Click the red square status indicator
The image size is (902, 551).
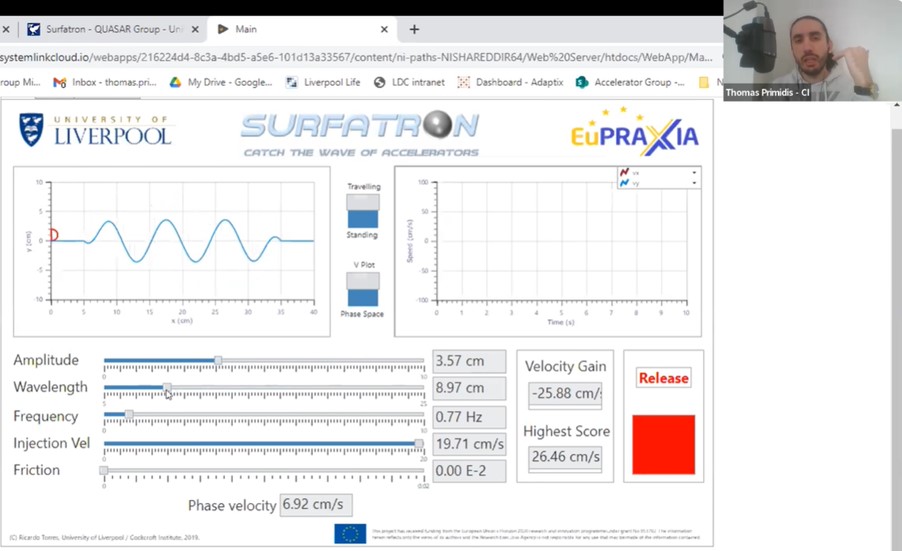pos(663,445)
